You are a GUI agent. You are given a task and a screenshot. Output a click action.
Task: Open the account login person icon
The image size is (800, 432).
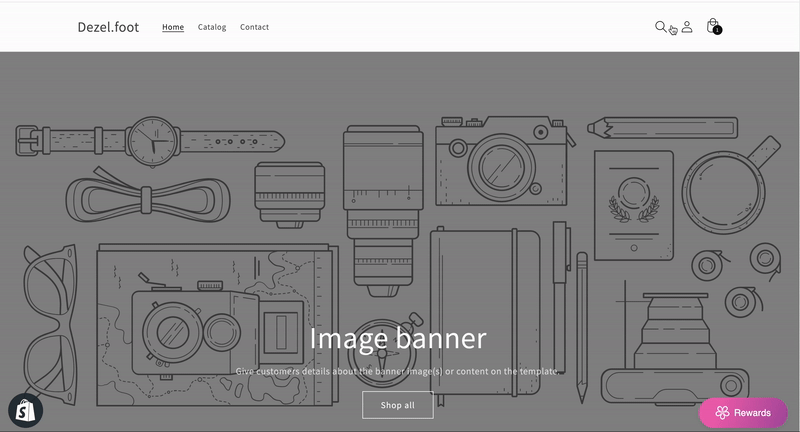point(687,27)
